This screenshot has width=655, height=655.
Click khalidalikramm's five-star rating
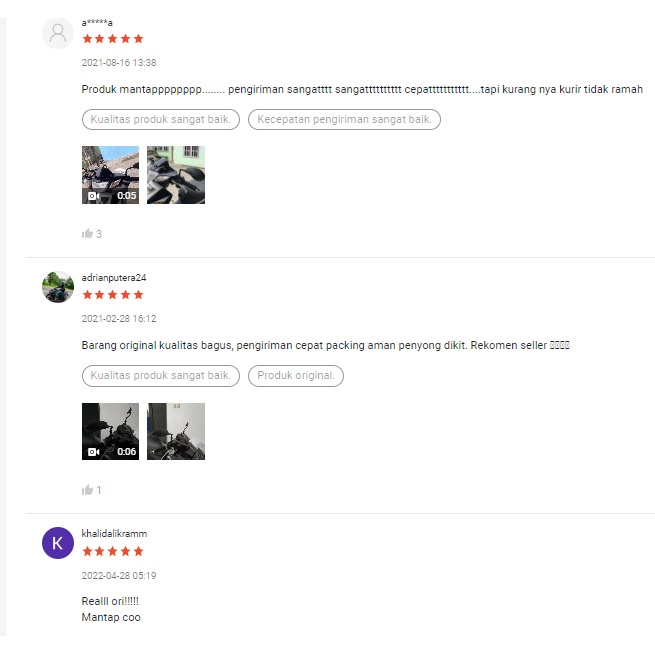113,551
